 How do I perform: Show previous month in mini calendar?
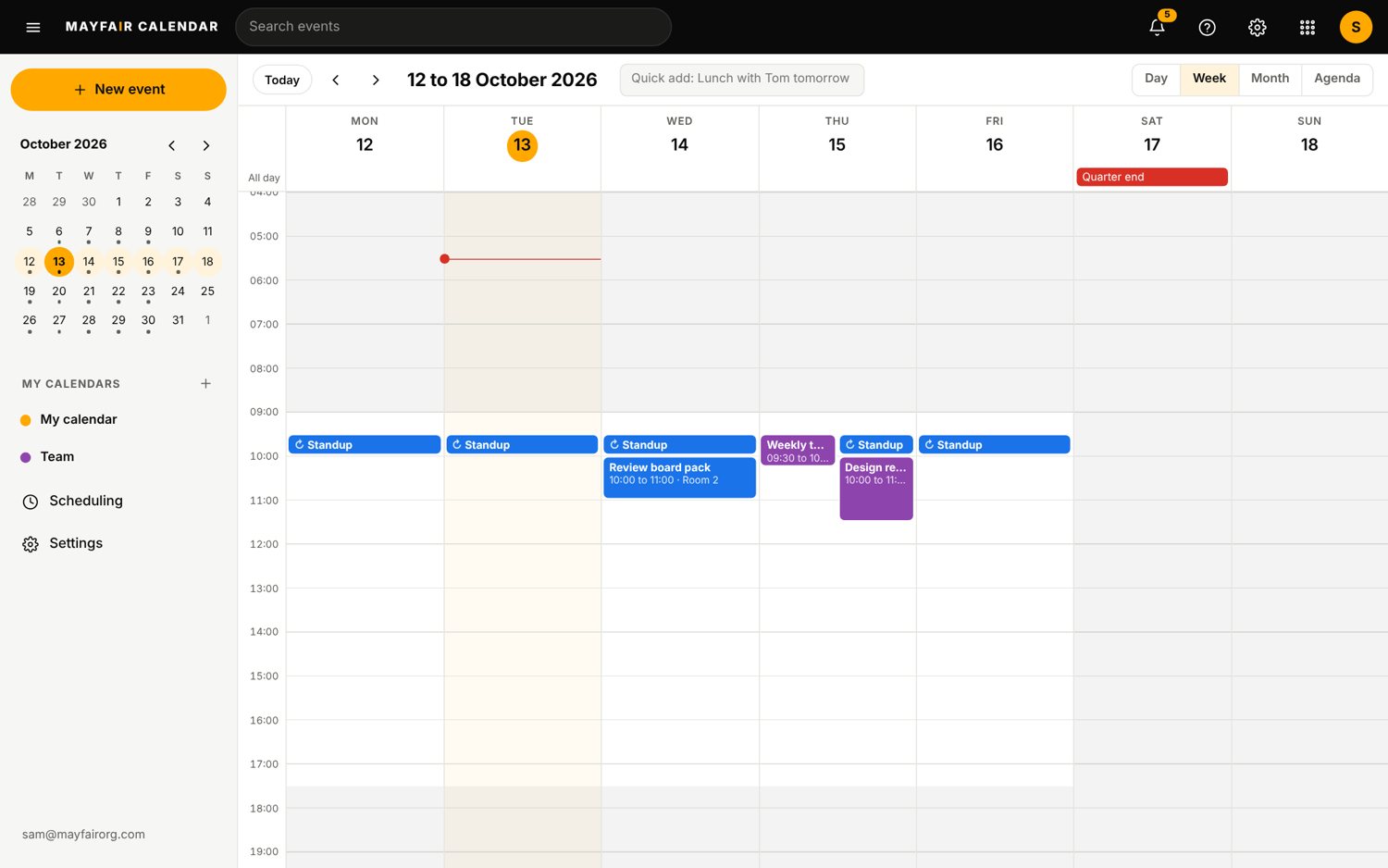coord(172,145)
